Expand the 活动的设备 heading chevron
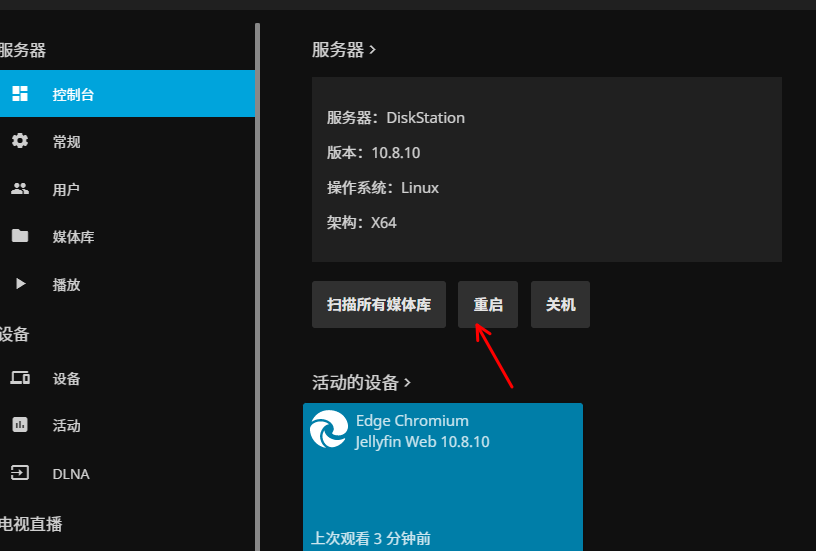This screenshot has width=816, height=551. (x=407, y=383)
